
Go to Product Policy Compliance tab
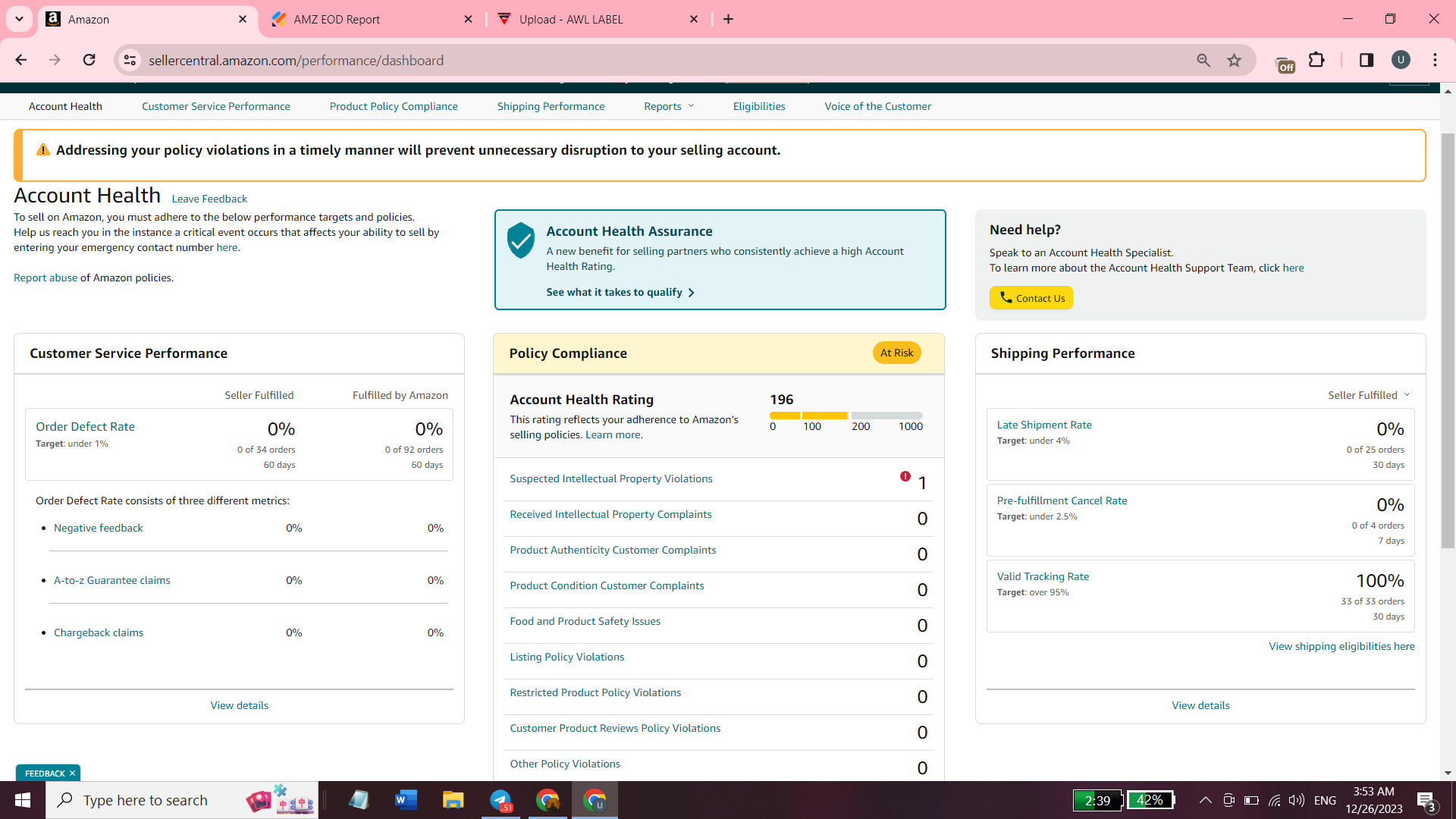[394, 106]
